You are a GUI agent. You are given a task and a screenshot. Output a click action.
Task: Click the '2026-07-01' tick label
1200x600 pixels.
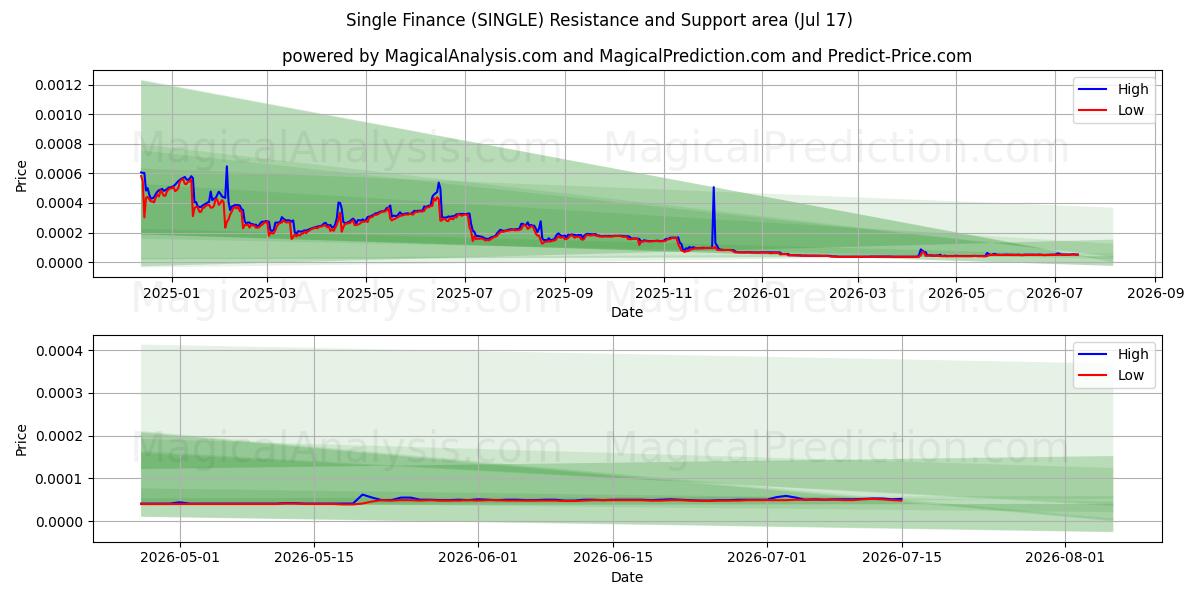tap(767, 559)
